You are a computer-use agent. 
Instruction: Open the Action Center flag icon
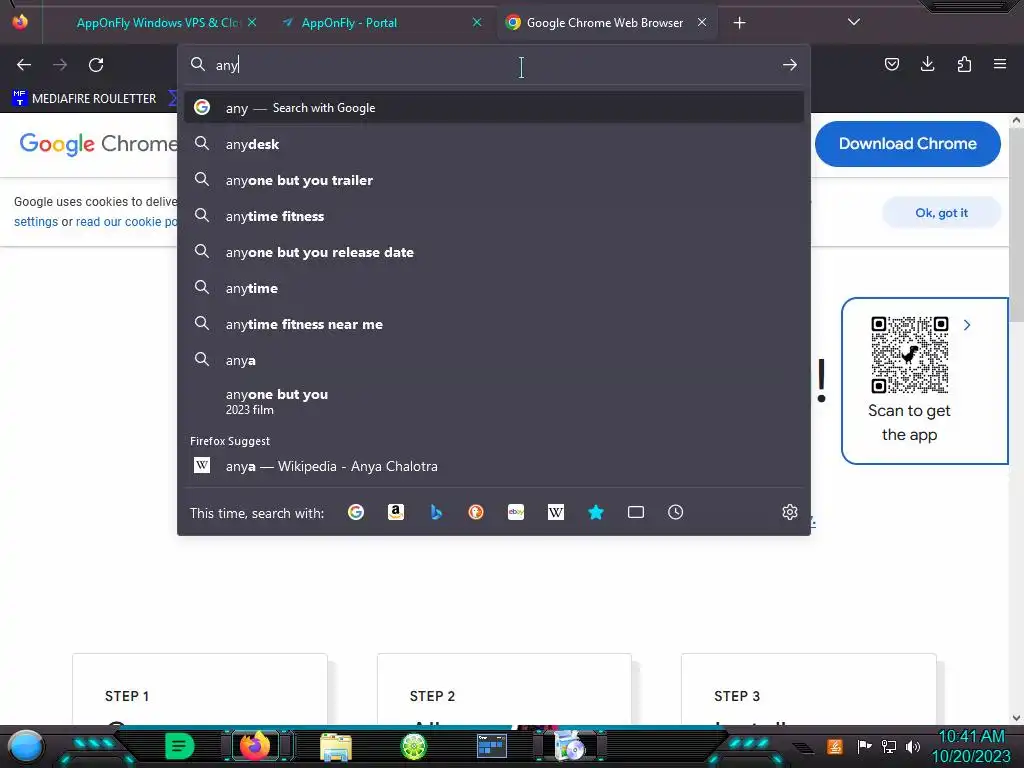(x=864, y=746)
